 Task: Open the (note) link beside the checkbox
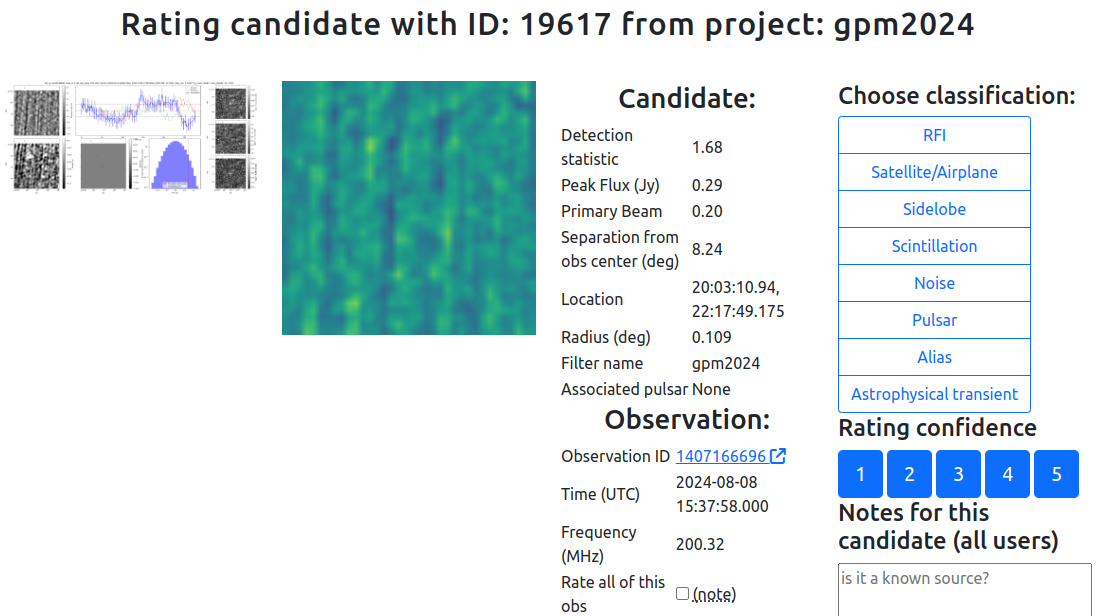click(x=712, y=592)
